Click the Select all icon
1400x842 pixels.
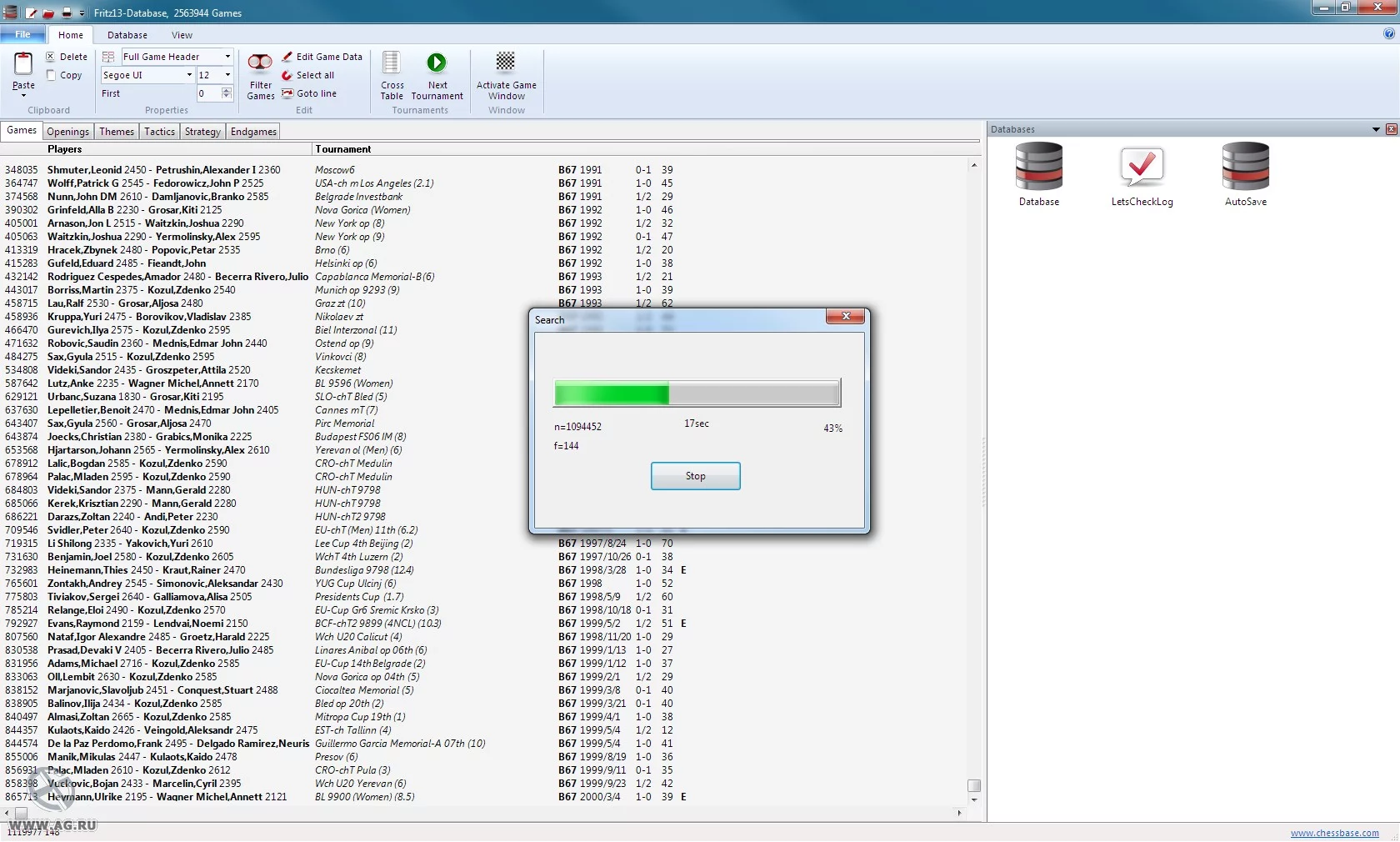coord(287,75)
